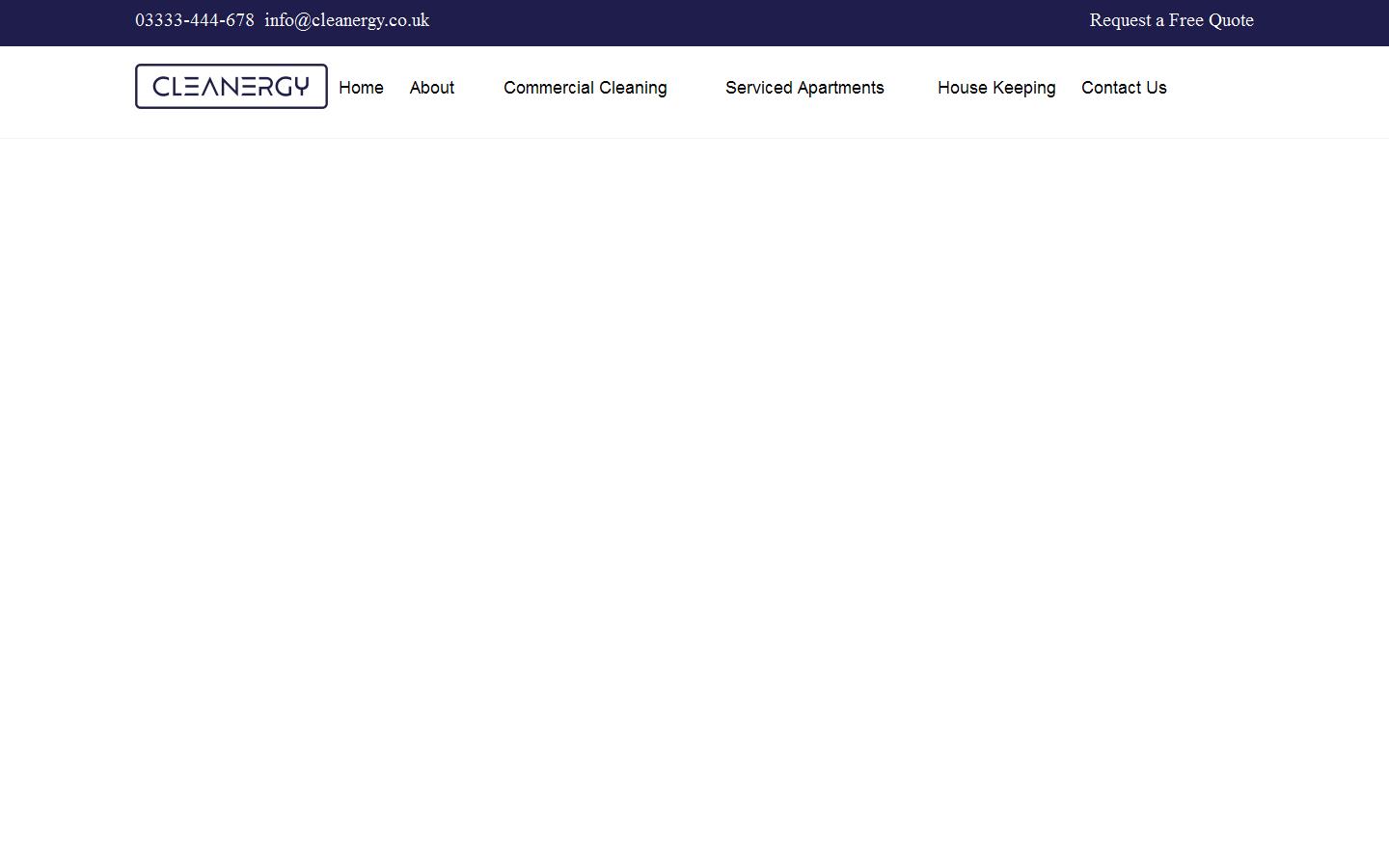The image size is (1389, 868).
Task: Open the House Keeping page
Action: point(996,88)
